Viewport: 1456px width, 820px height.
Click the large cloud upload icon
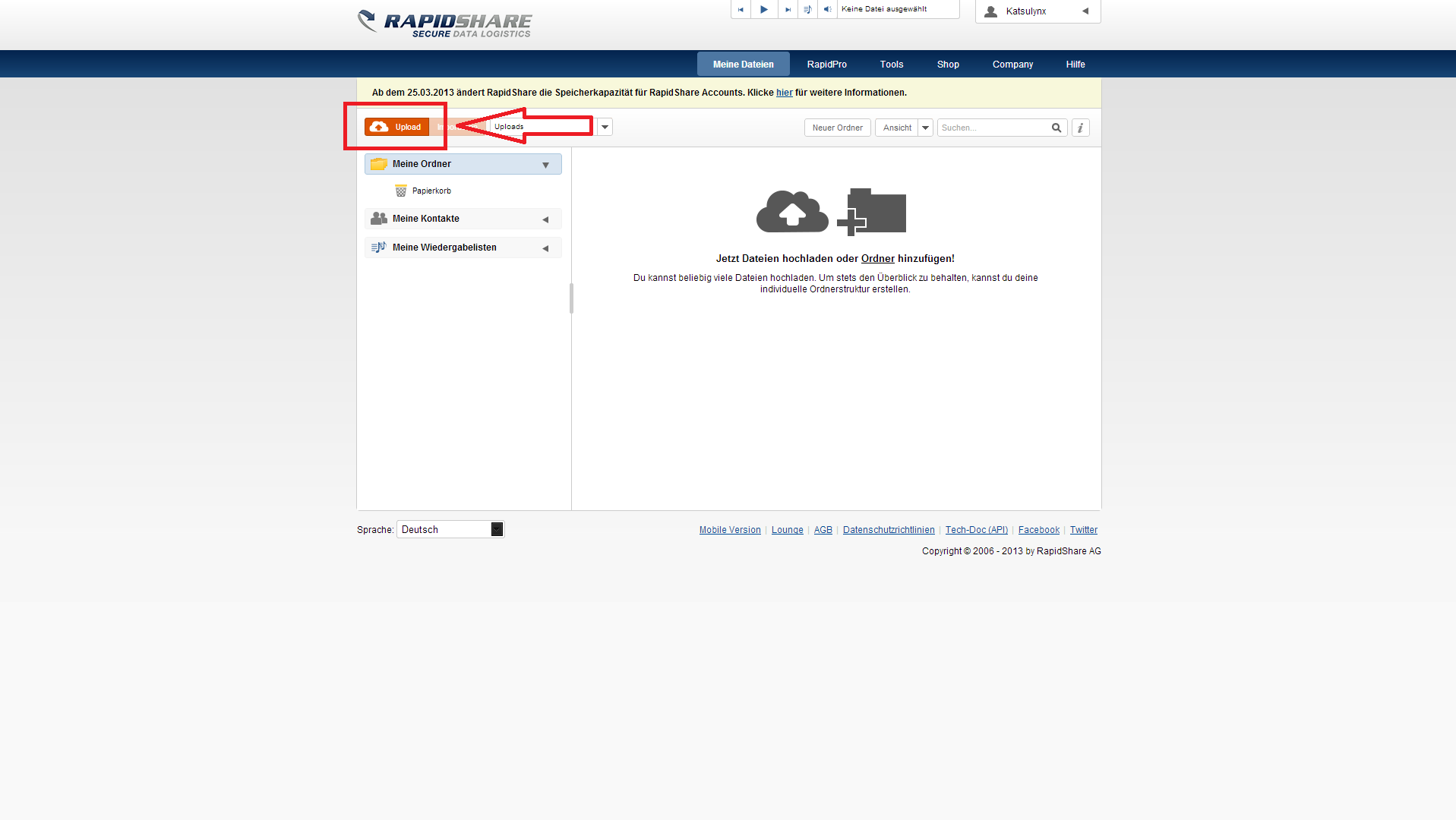[791, 211]
